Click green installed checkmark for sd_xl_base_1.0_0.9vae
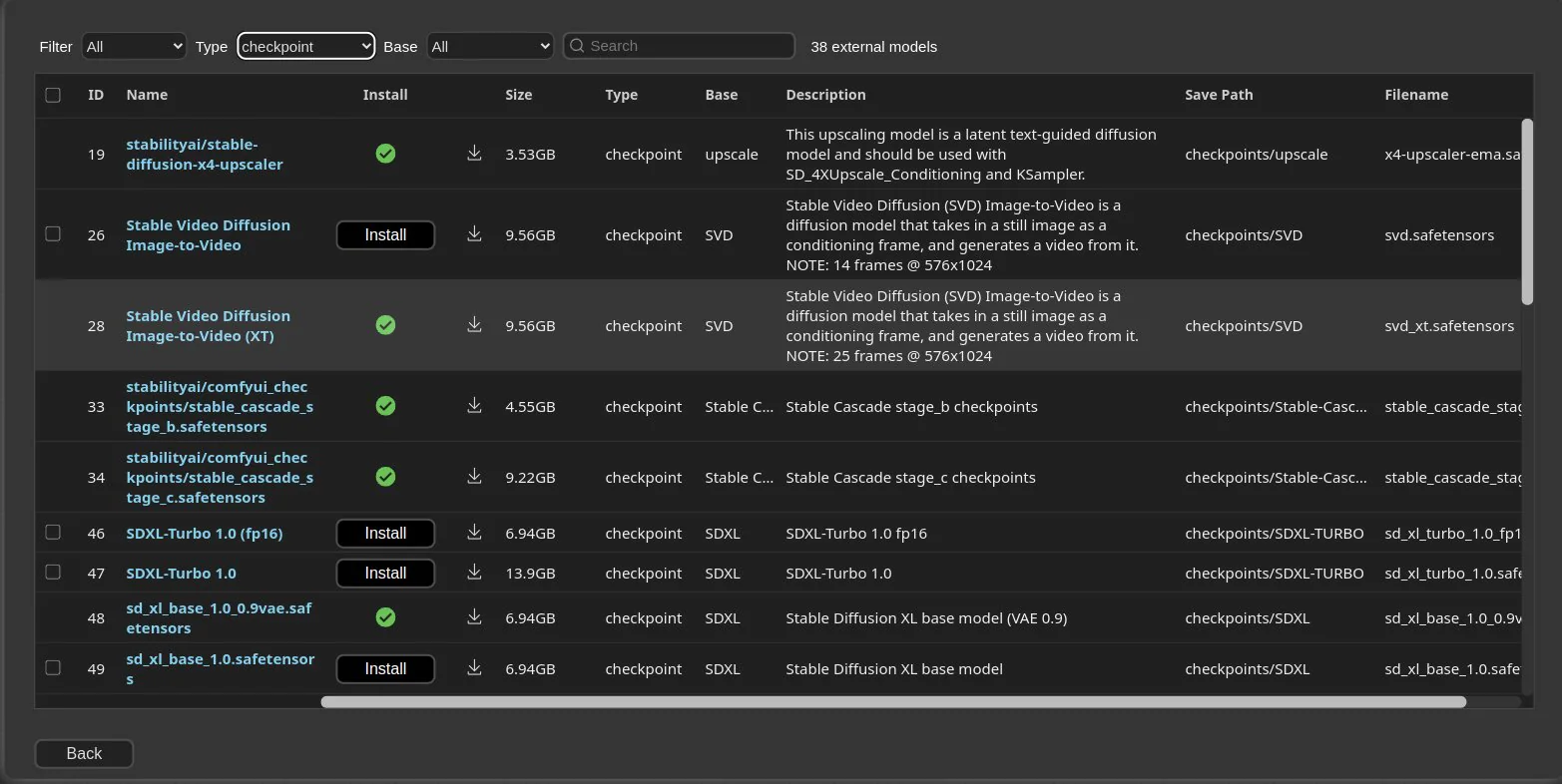The width and height of the screenshot is (1562, 784). (385, 617)
